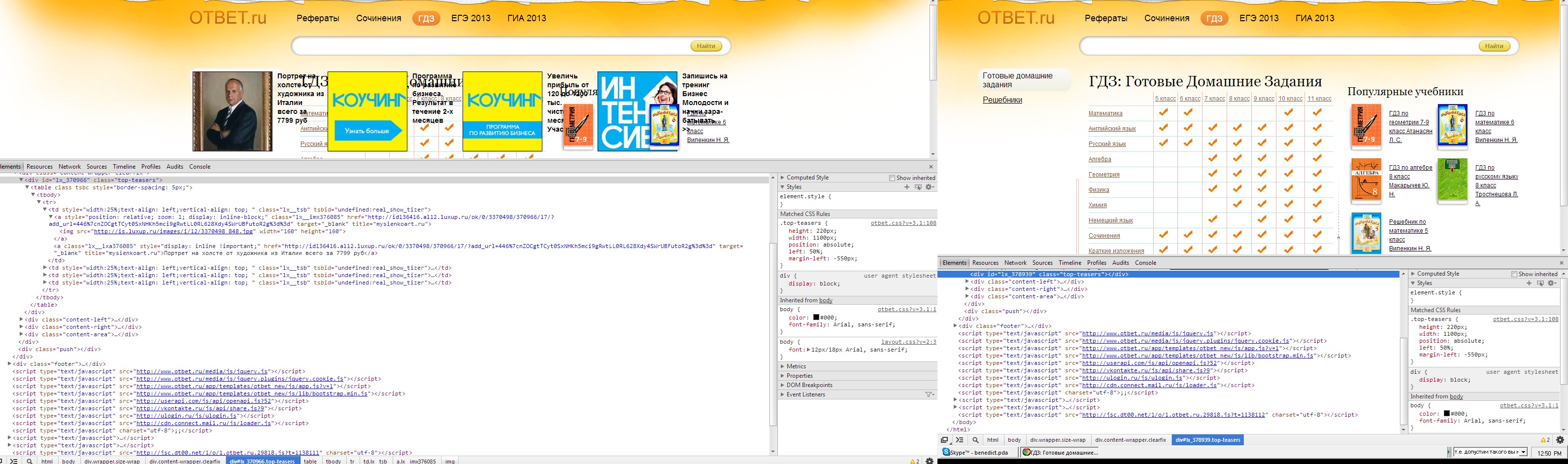Open math 5 Vilenkin book cover, right window
Image resolution: width=1568 pixels, height=464 pixels.
pyautogui.click(x=1366, y=233)
